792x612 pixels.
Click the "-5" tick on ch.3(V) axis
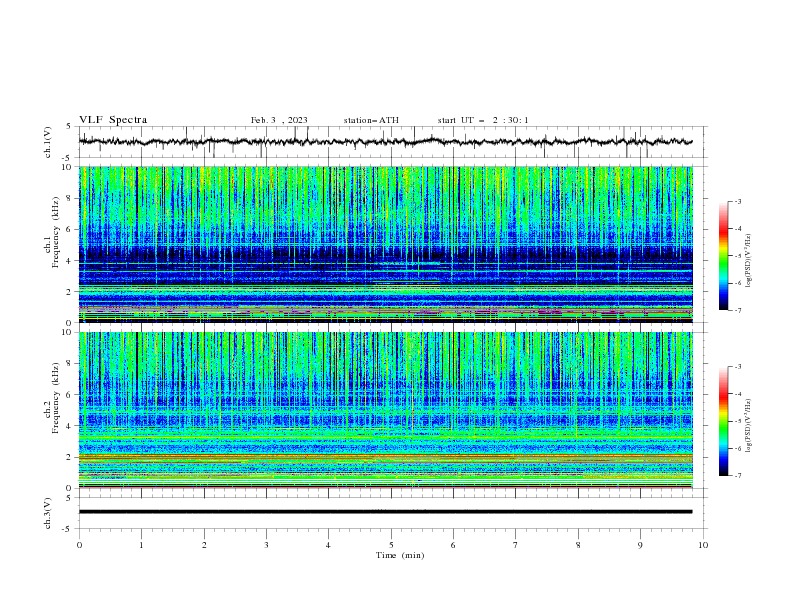pyautogui.click(x=68, y=529)
